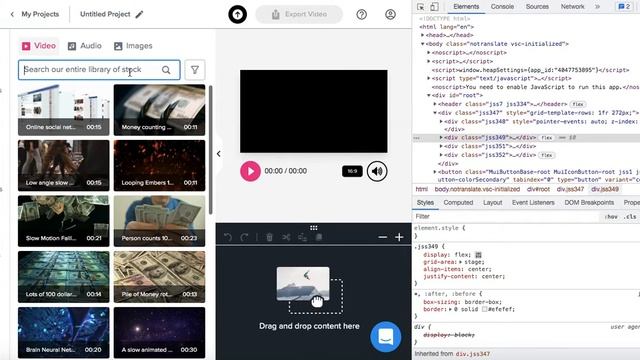This screenshot has height=360, width=640.
Task: Click Export Video button
Action: (x=299, y=14)
